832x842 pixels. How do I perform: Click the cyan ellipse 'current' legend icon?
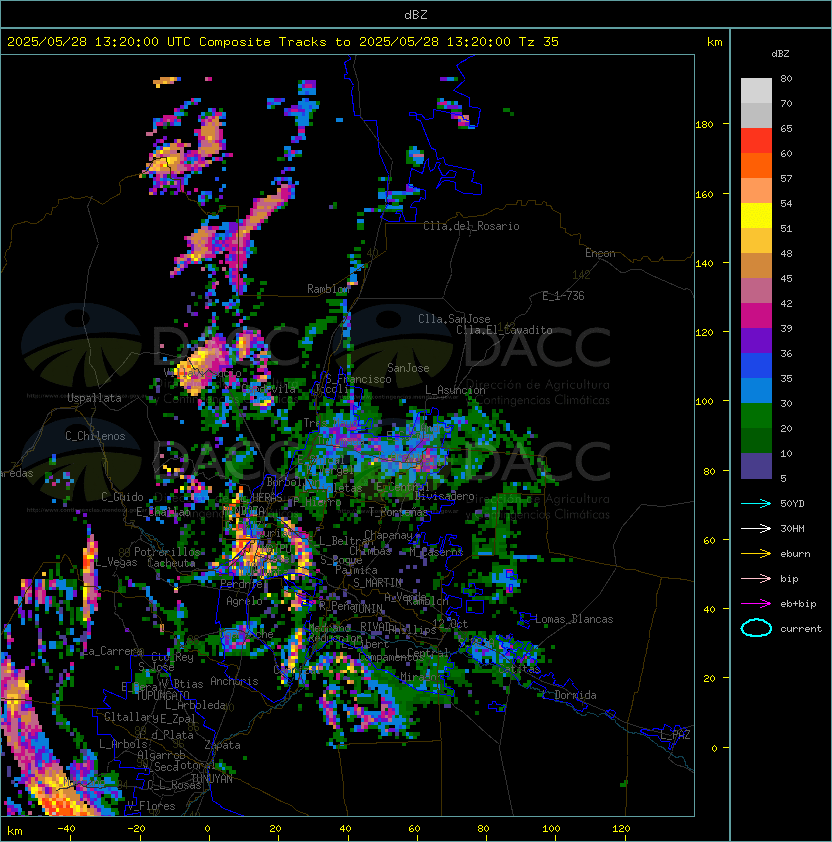coord(756,628)
